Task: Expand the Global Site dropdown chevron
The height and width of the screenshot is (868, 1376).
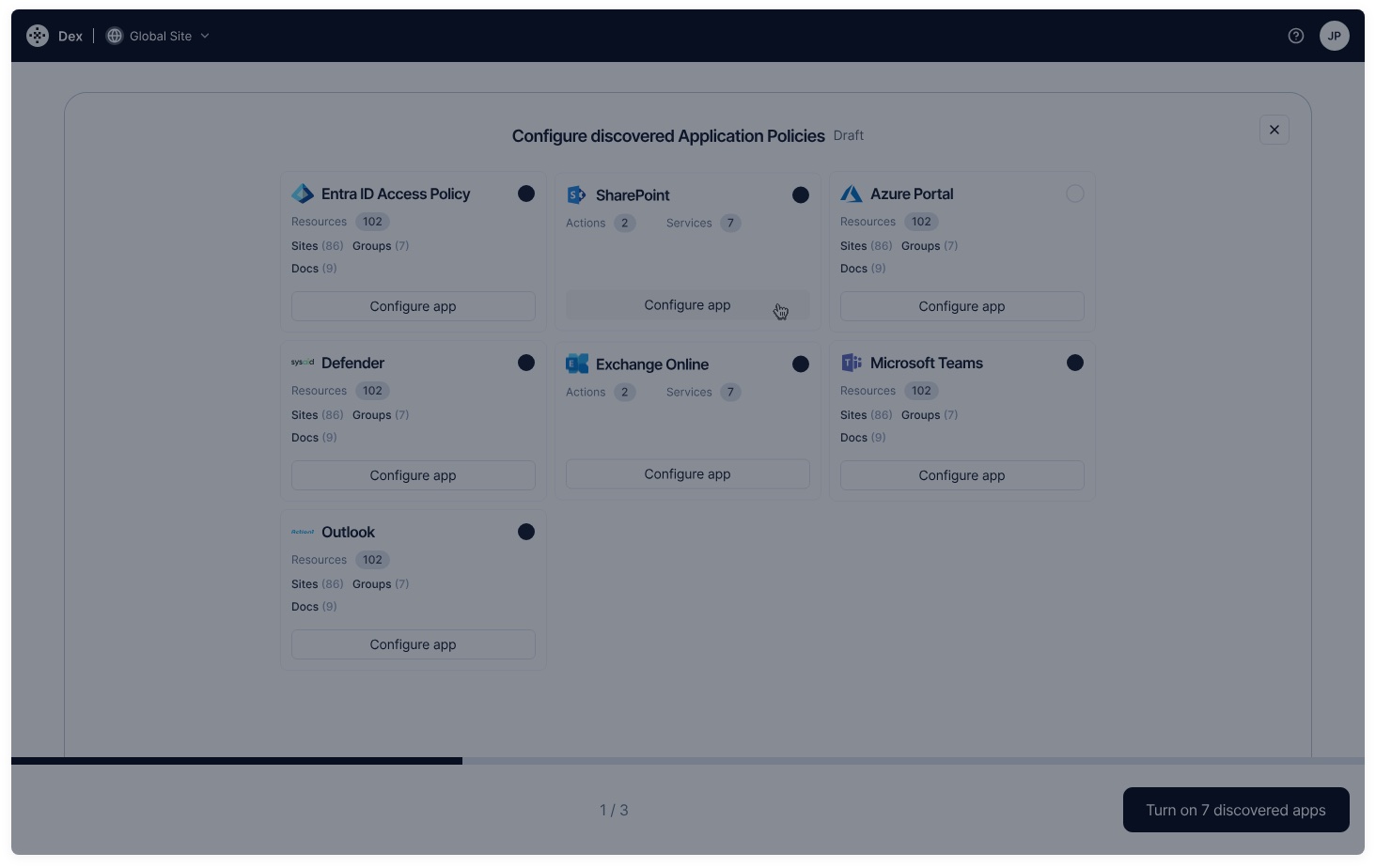Action: click(205, 36)
